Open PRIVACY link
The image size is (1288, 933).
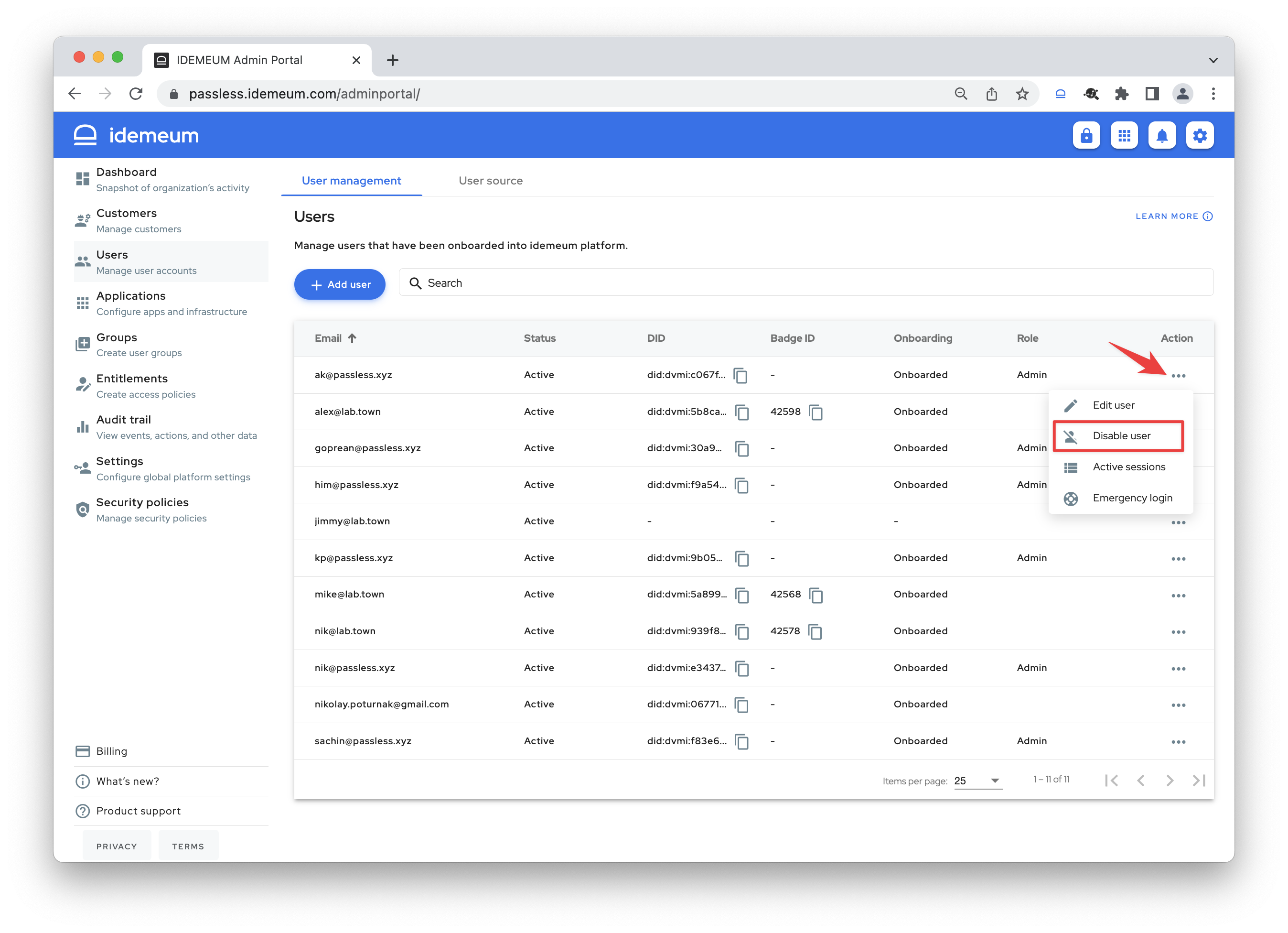pos(117,846)
